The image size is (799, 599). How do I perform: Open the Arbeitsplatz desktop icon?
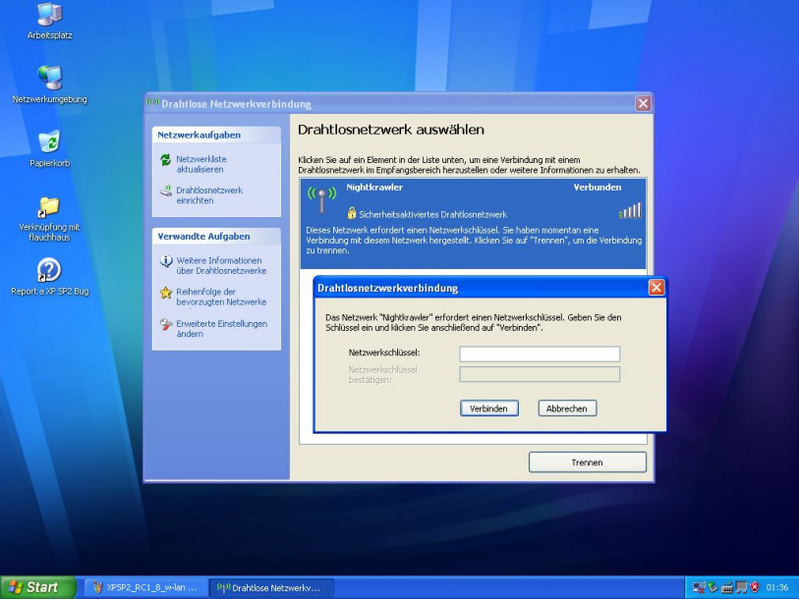tap(49, 20)
